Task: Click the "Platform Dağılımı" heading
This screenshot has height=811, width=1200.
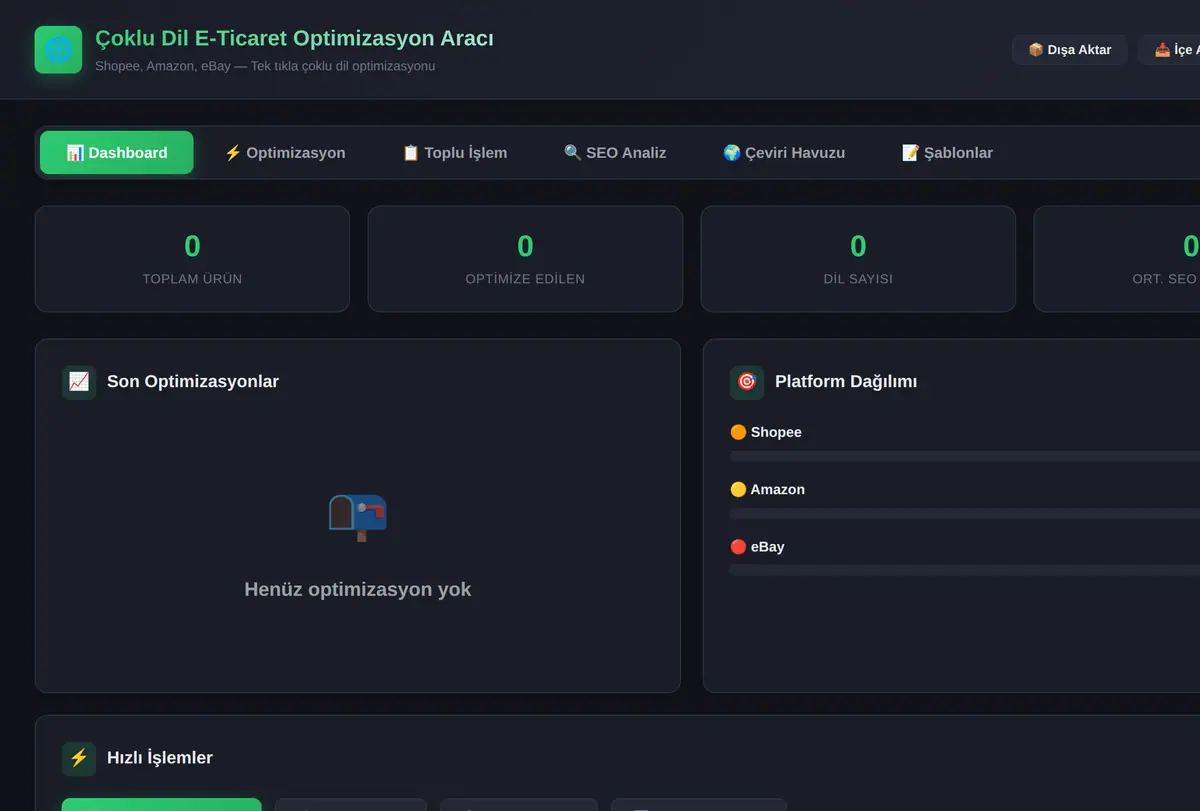Action: click(846, 382)
